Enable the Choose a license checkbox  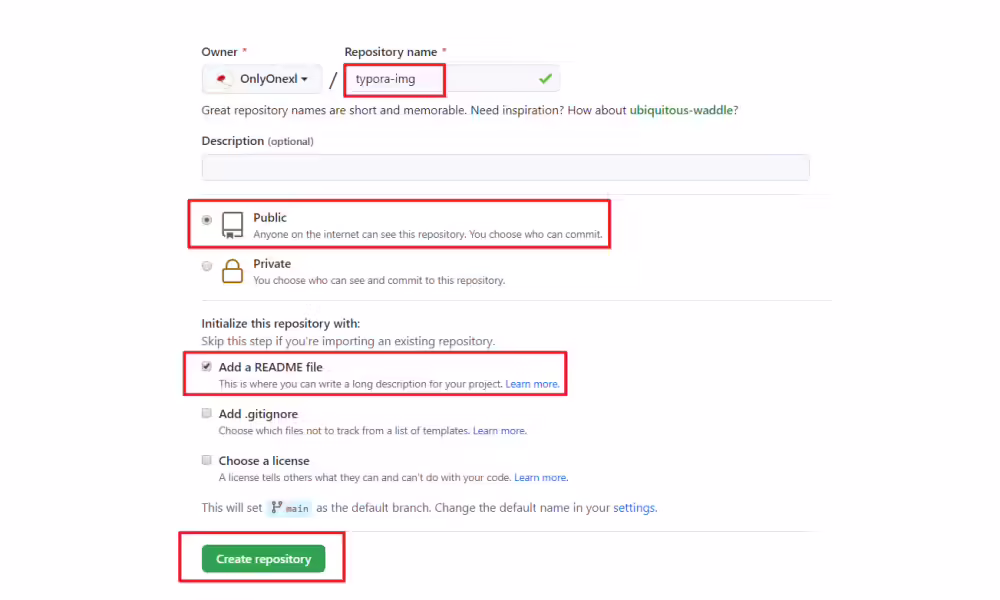(207, 460)
